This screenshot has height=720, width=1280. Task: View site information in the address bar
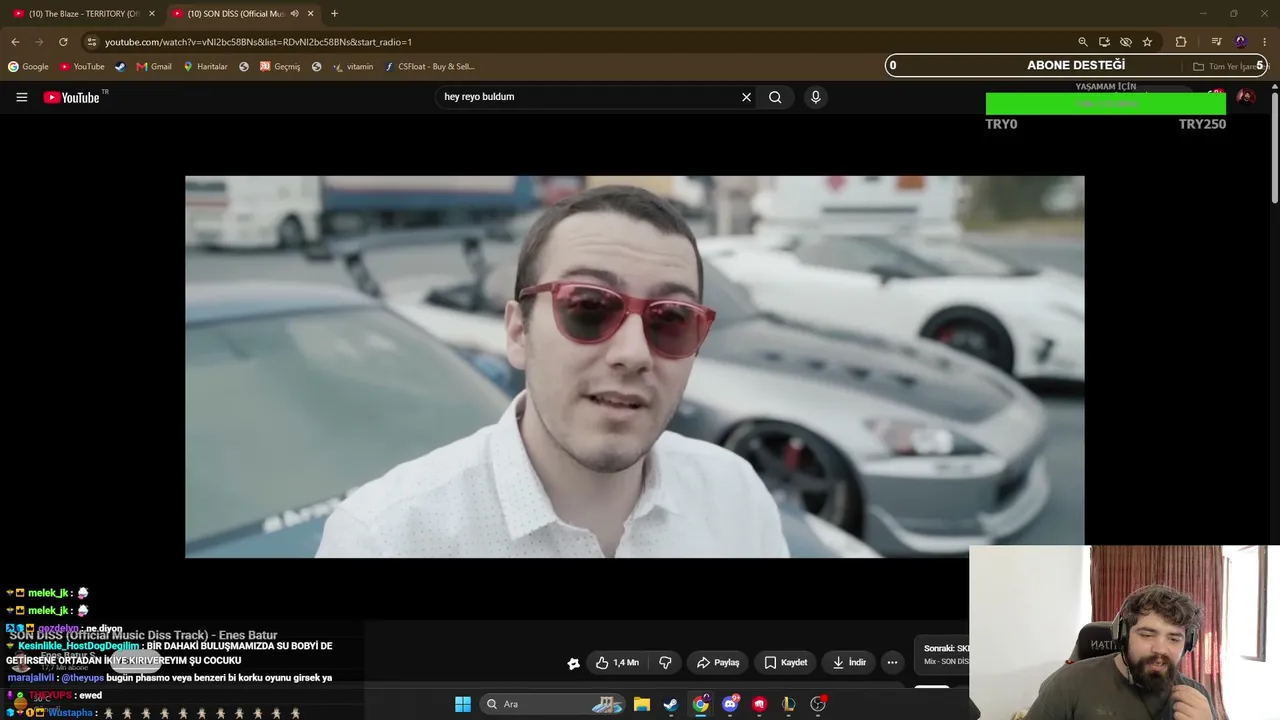point(91,42)
